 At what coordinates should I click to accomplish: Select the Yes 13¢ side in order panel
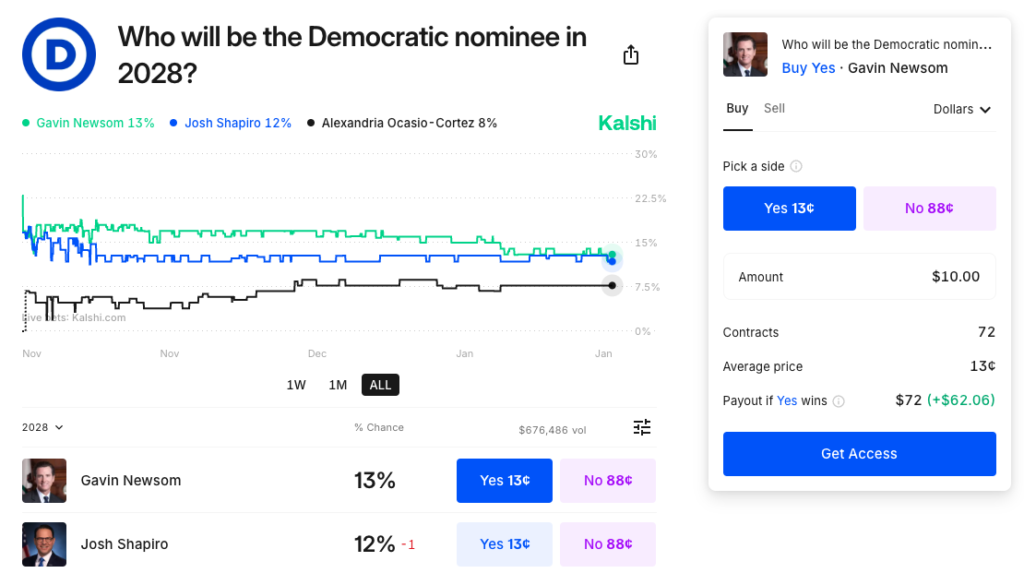click(789, 208)
